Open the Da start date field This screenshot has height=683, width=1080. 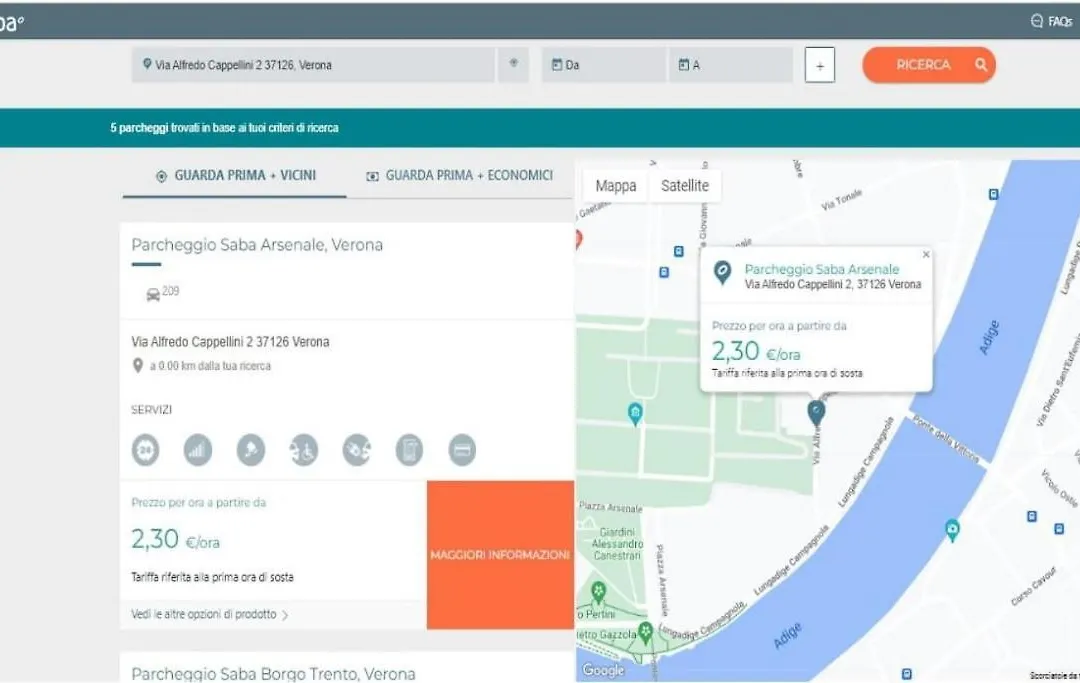pyautogui.click(x=604, y=65)
